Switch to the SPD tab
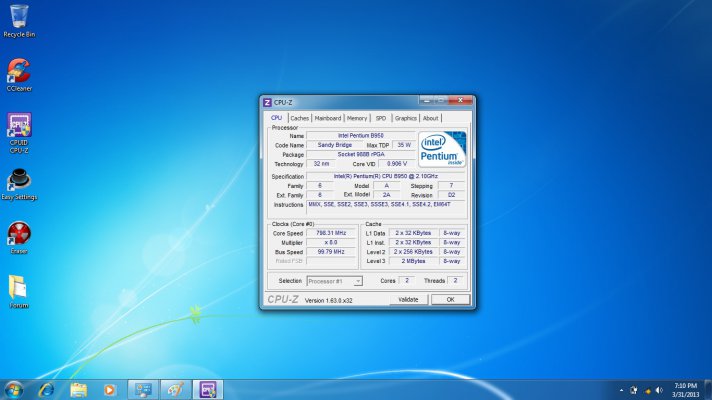Screen dimensions: 712x400 tap(381, 118)
